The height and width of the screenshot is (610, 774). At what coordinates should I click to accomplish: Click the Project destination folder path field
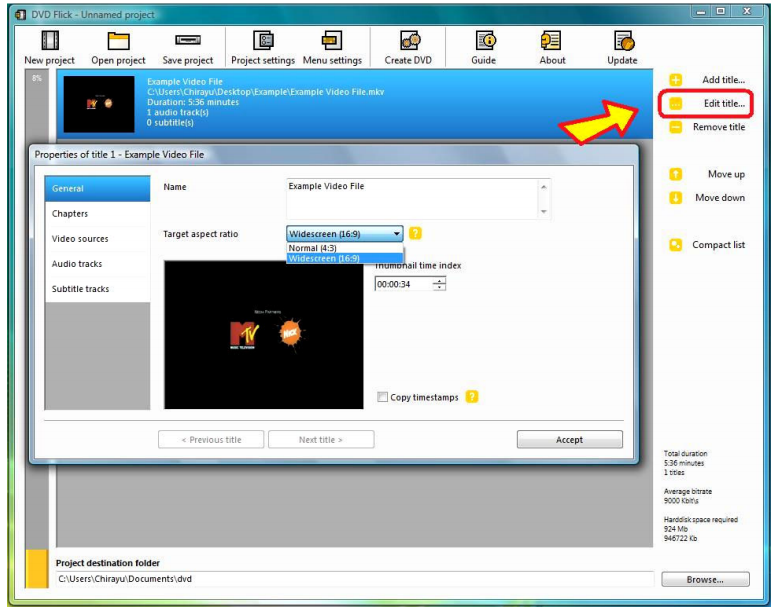click(x=355, y=579)
